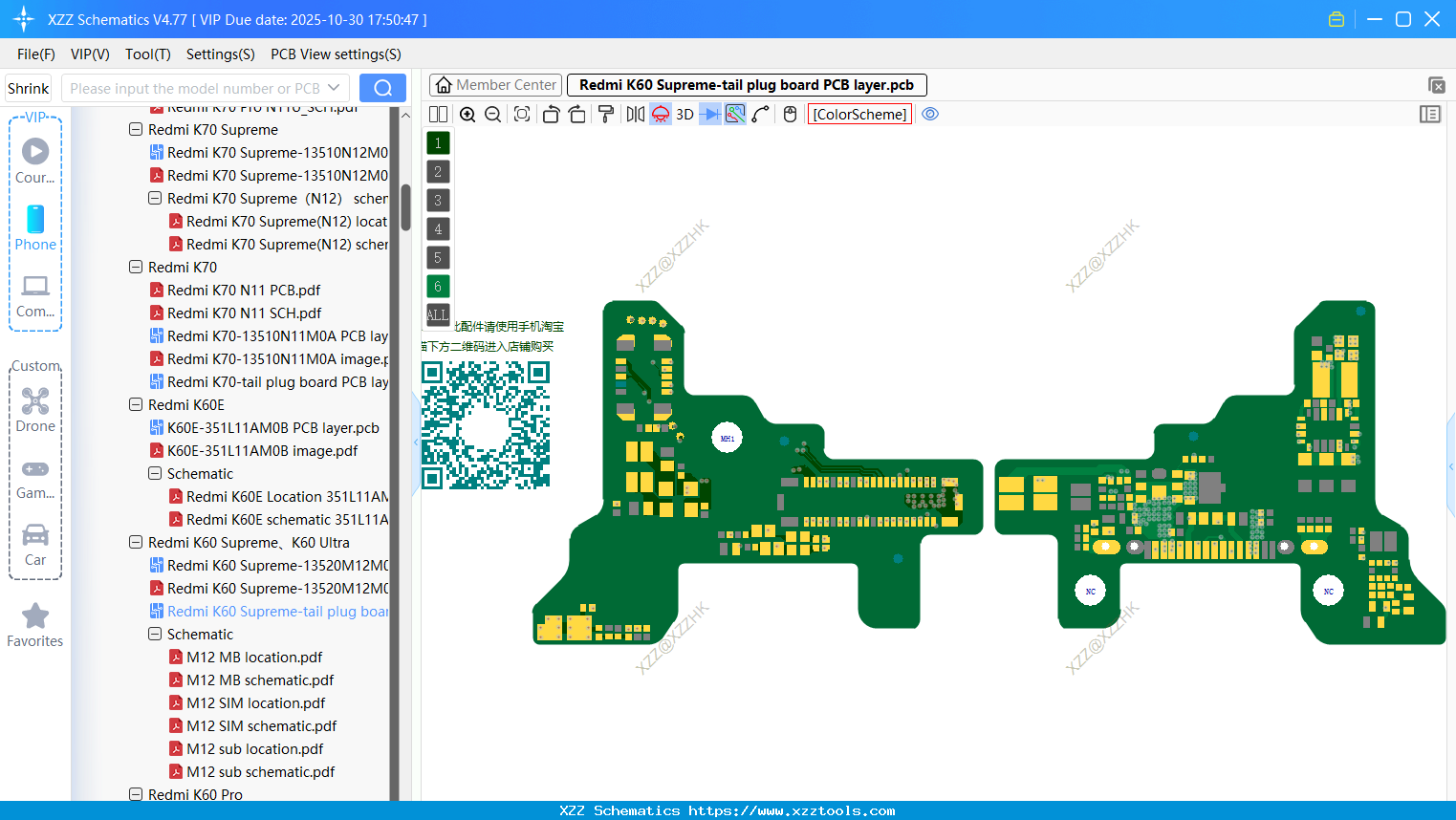1456x820 pixels.
Task: Toggle PCB layer 5
Action: click(x=438, y=258)
